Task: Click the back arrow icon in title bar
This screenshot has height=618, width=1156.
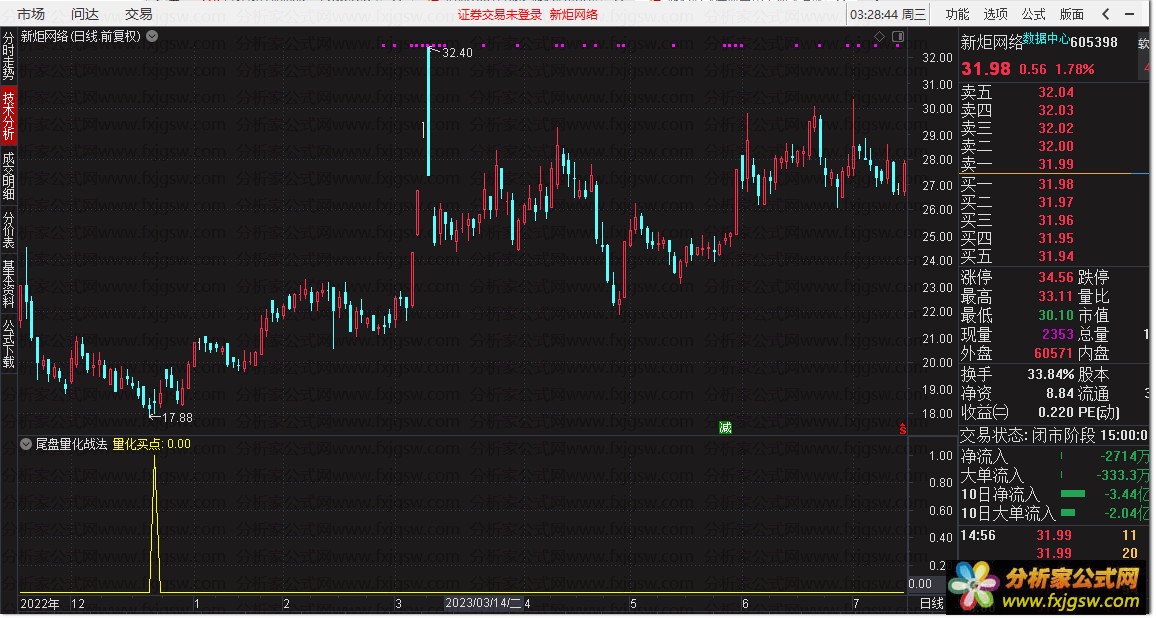Action: click(1105, 14)
